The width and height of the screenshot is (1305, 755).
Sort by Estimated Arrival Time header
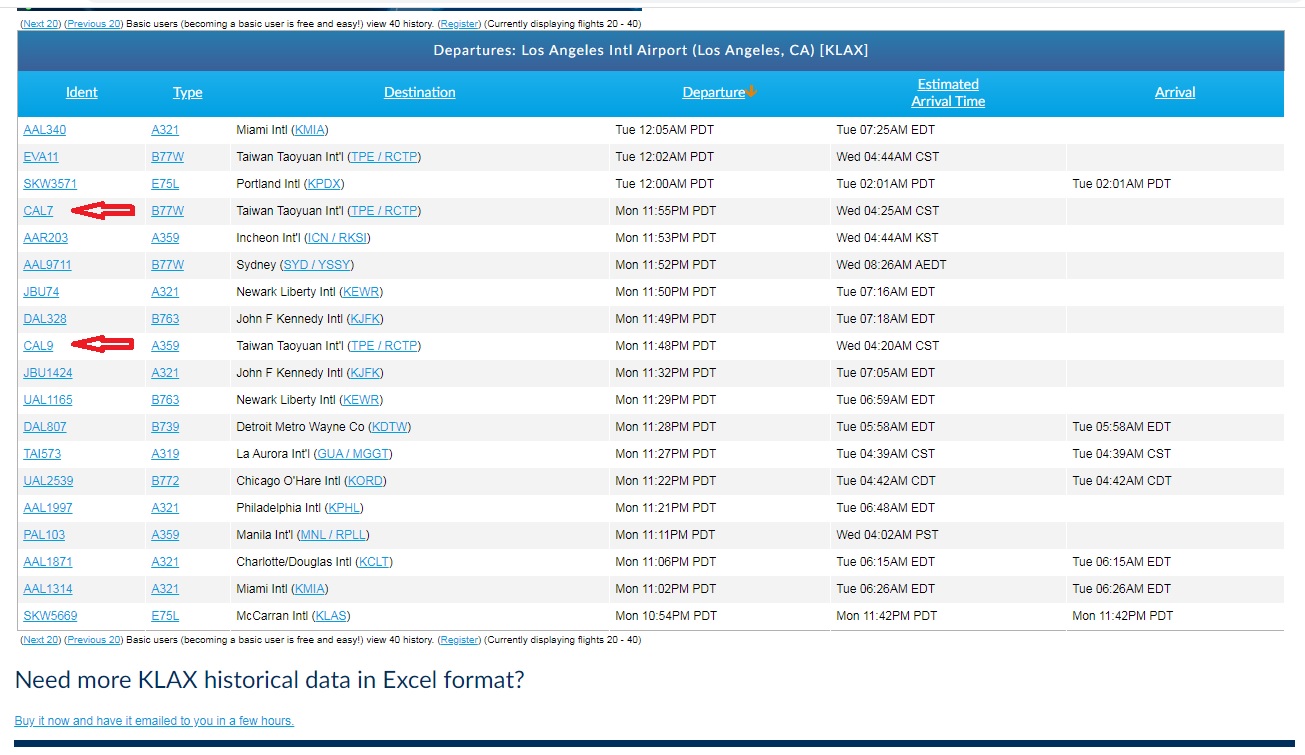948,93
